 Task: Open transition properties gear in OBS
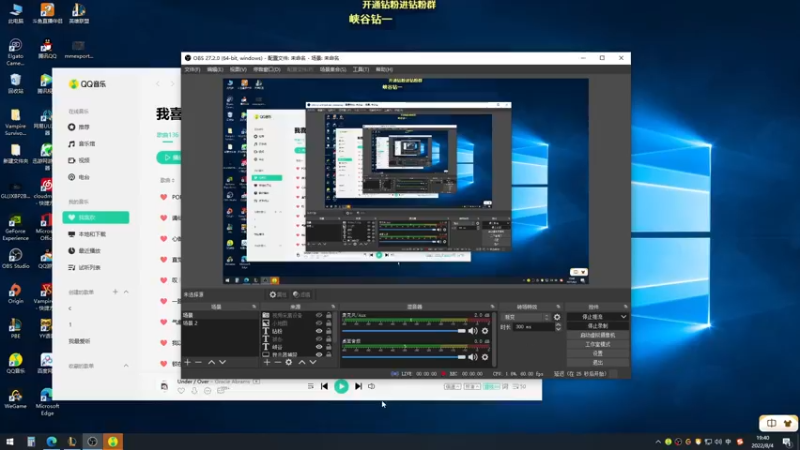point(557,317)
